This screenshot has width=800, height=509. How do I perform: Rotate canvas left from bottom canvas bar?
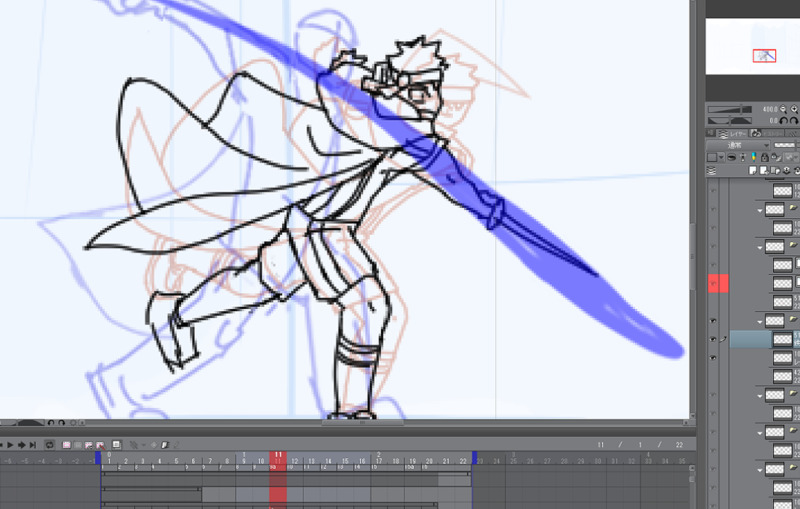[x=51, y=423]
